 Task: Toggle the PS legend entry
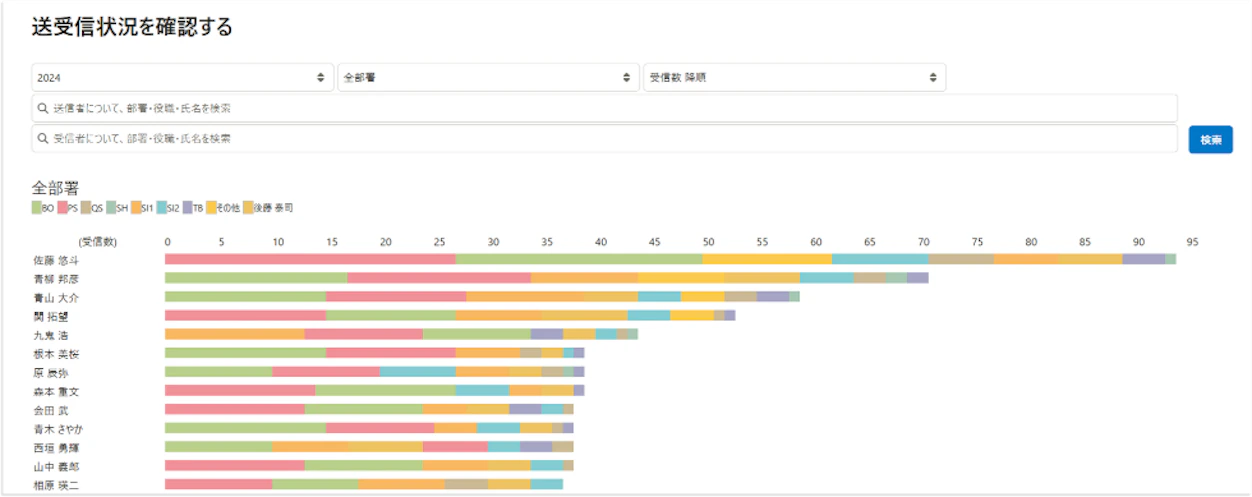click(68, 208)
